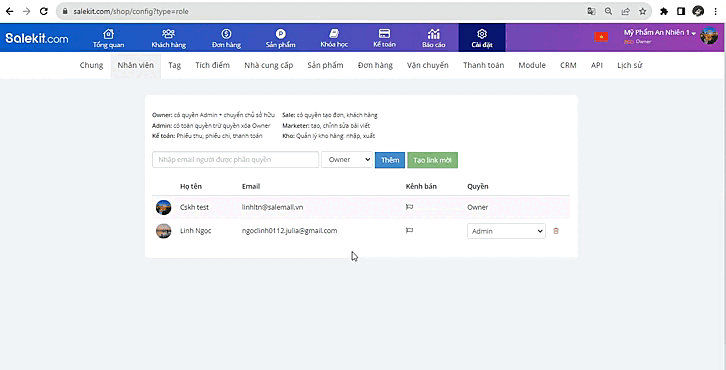Image resolution: width=726 pixels, height=370 pixels.
Task: Focus the email input for role assignment
Action: [235, 159]
